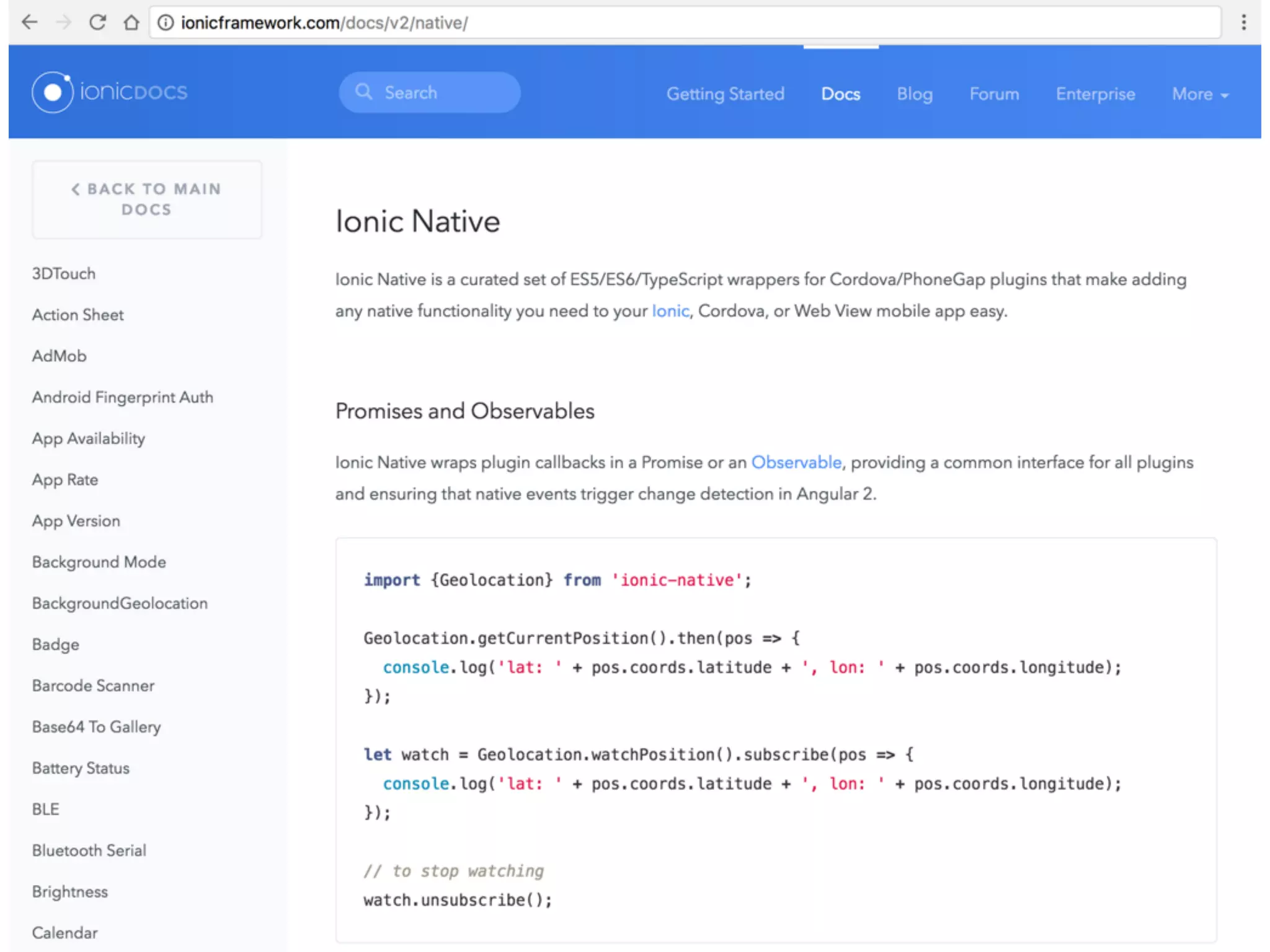Reload the page with refresh icon
1270x952 pixels.
pos(97,23)
